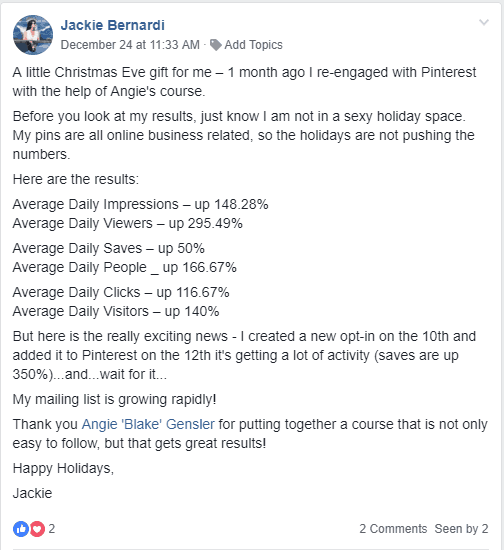
Task: Open the Angie 'Blake' Gensler profile link
Action: click(x=148, y=424)
